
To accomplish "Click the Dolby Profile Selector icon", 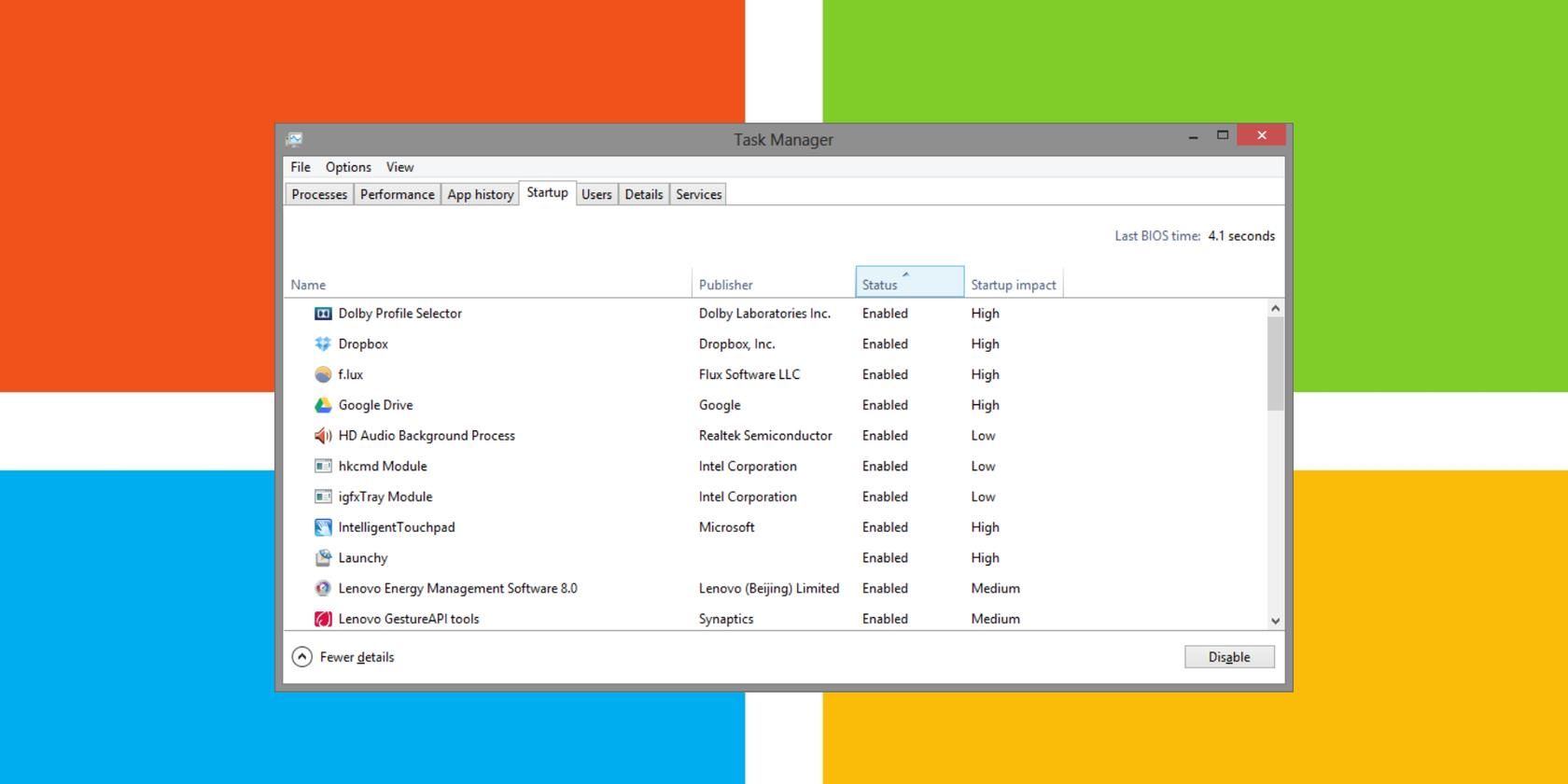I will tap(323, 314).
